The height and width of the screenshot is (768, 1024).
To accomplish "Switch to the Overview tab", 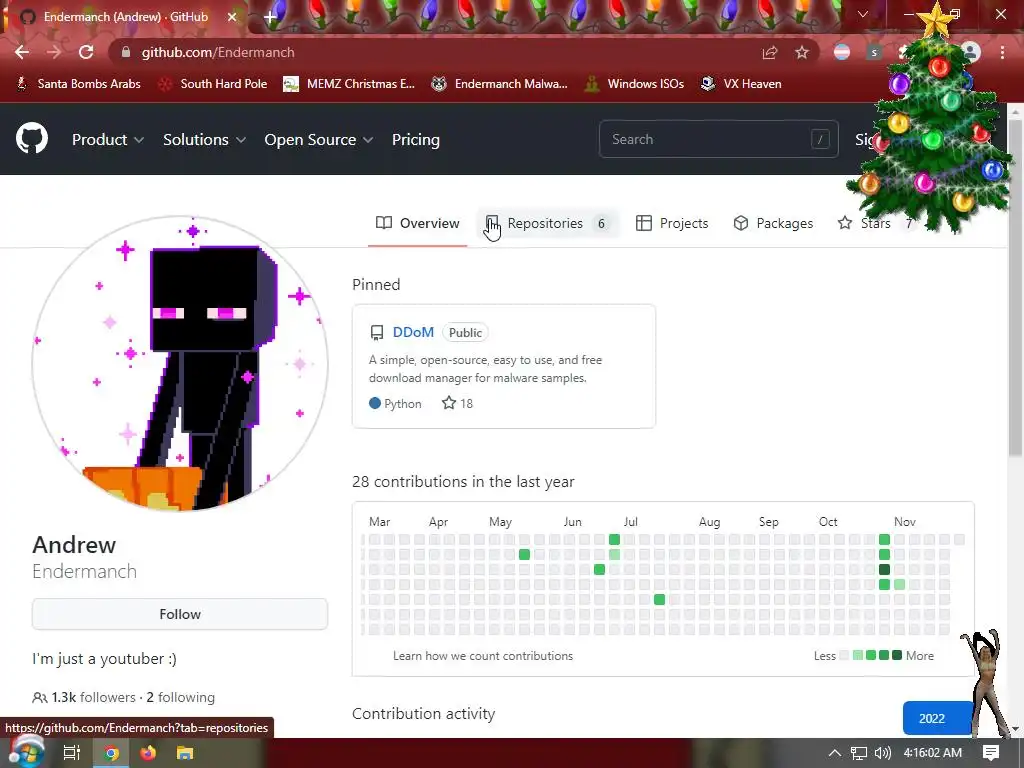I will click(418, 223).
